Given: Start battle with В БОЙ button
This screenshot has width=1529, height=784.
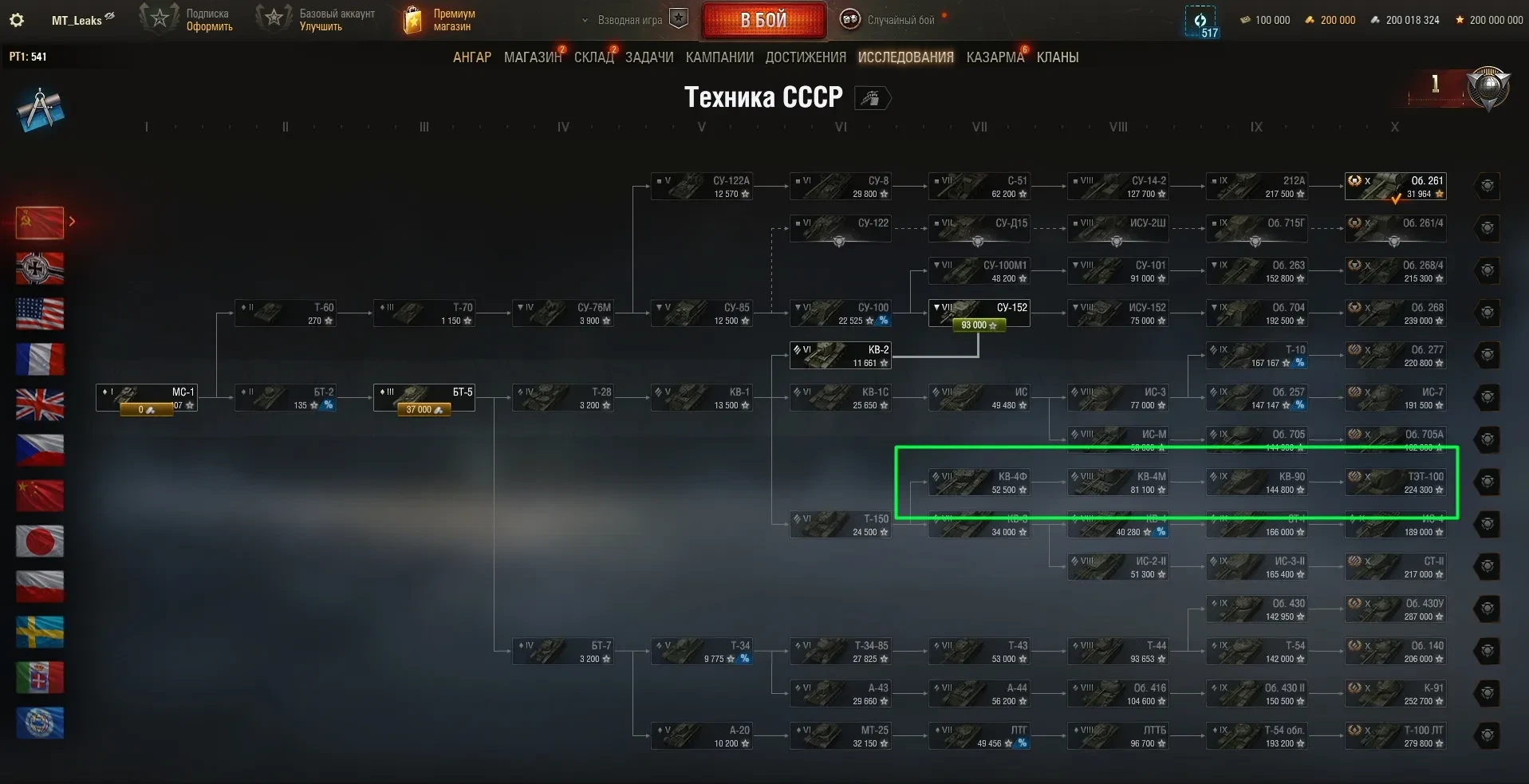Looking at the screenshot, I should click(x=763, y=21).
